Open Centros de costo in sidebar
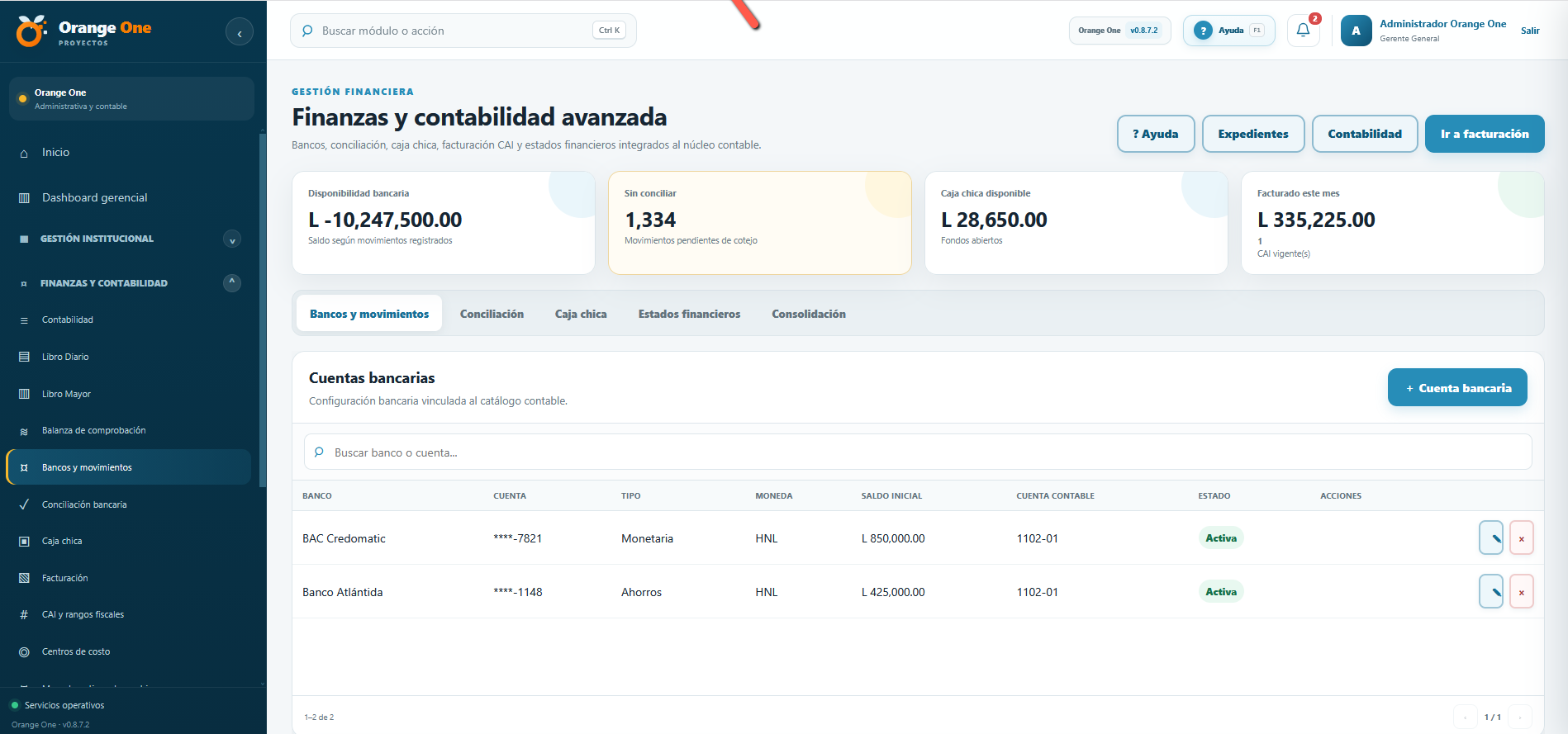Viewport: 1568px width, 734px height. [x=128, y=652]
